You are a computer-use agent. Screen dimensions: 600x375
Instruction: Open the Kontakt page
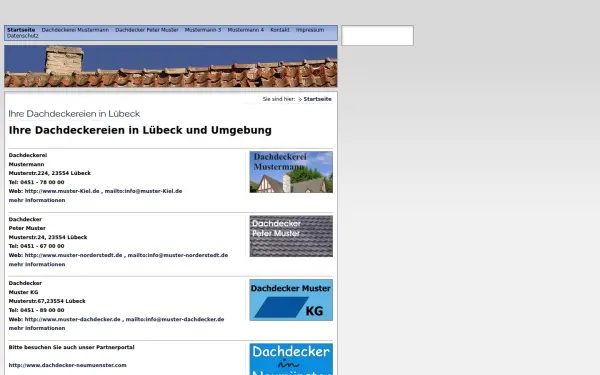tap(280, 30)
